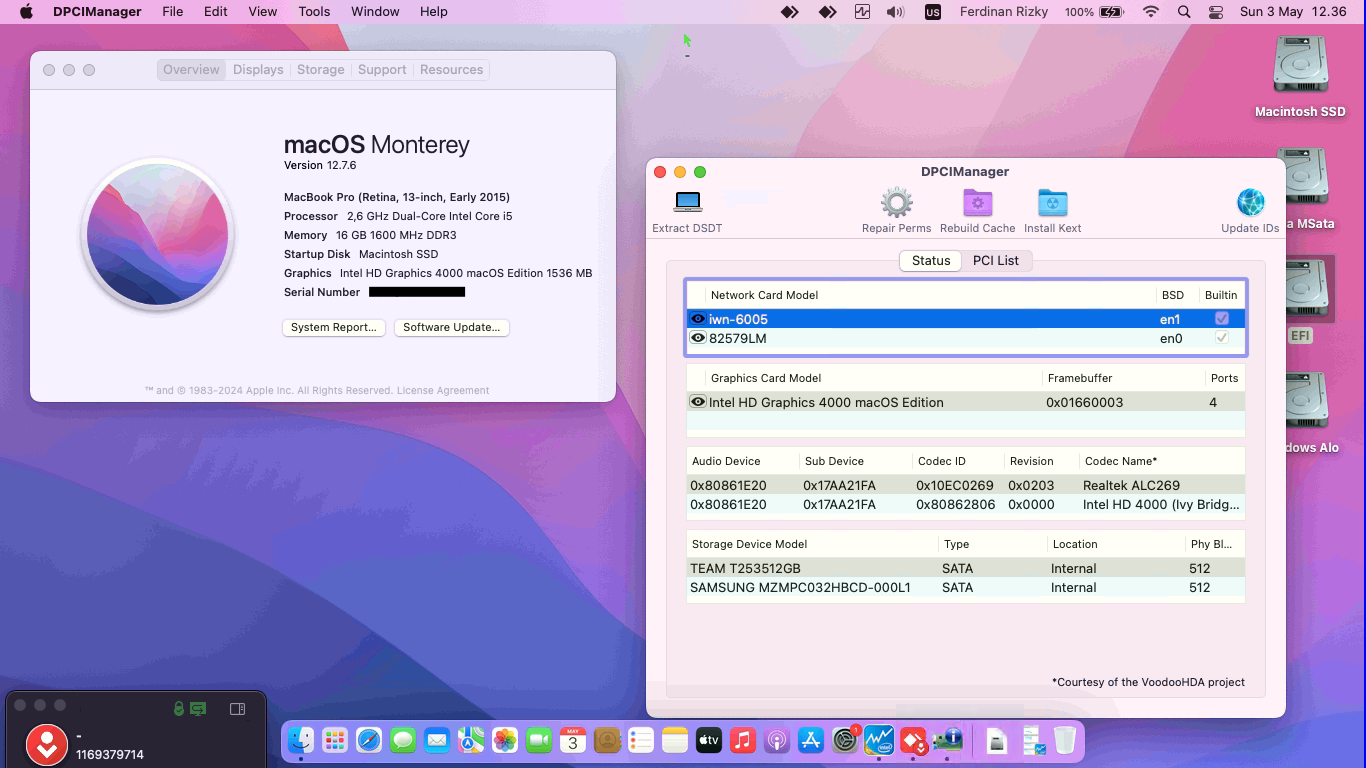Toggle eye icon for Intel HD Graphics 4000
The height and width of the screenshot is (768, 1366).
(698, 402)
